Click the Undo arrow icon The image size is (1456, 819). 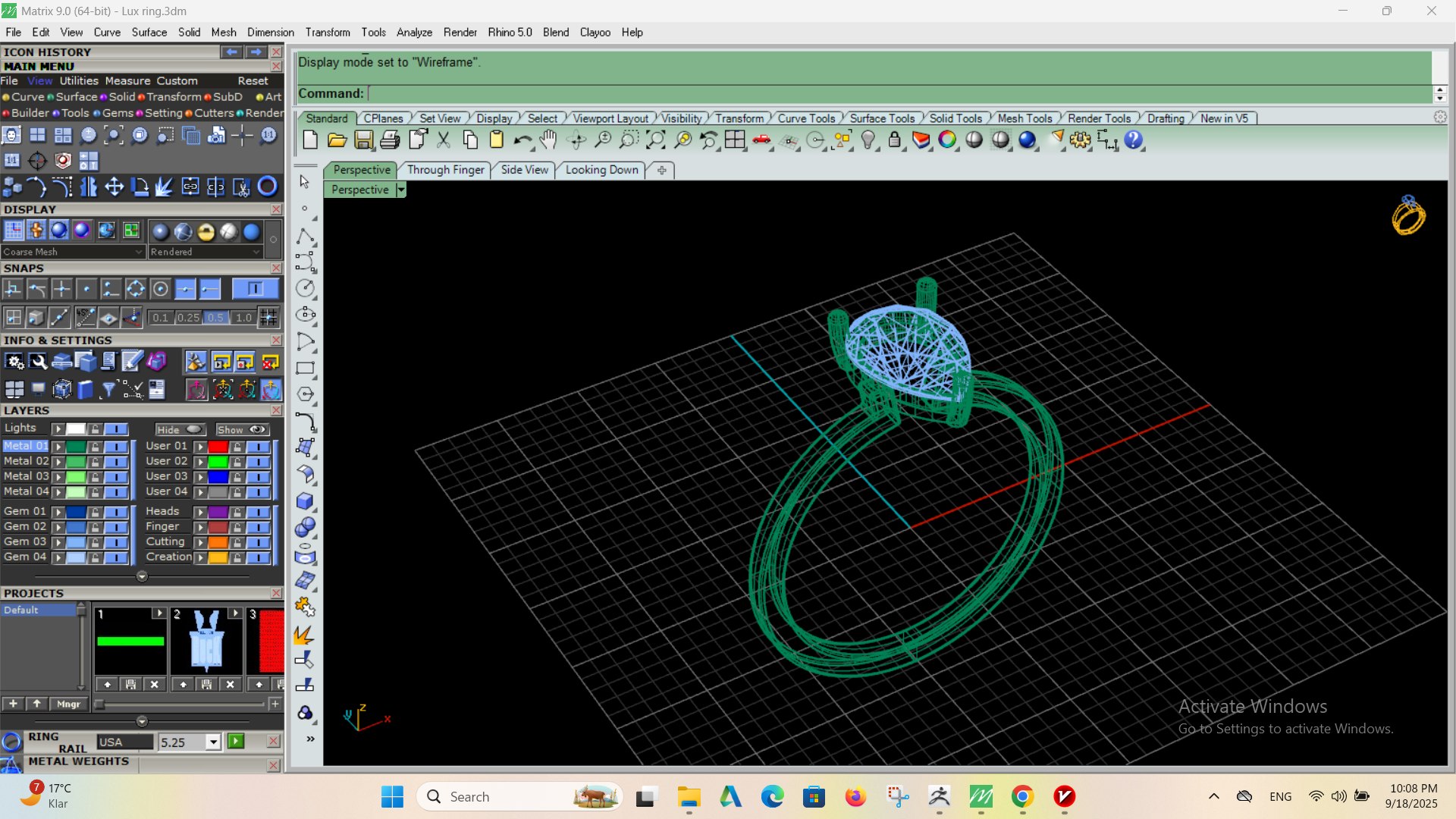(x=522, y=140)
